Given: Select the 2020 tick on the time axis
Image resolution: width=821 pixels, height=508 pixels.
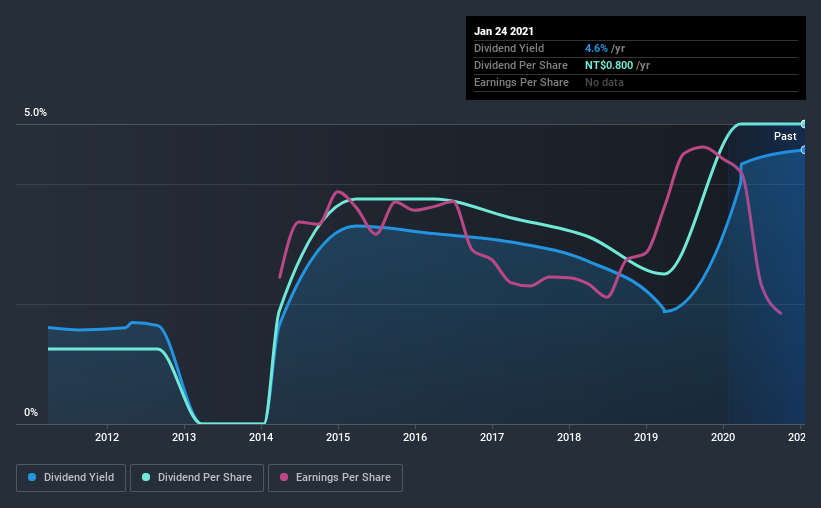Looking at the screenshot, I should pyautogui.click(x=723, y=437).
